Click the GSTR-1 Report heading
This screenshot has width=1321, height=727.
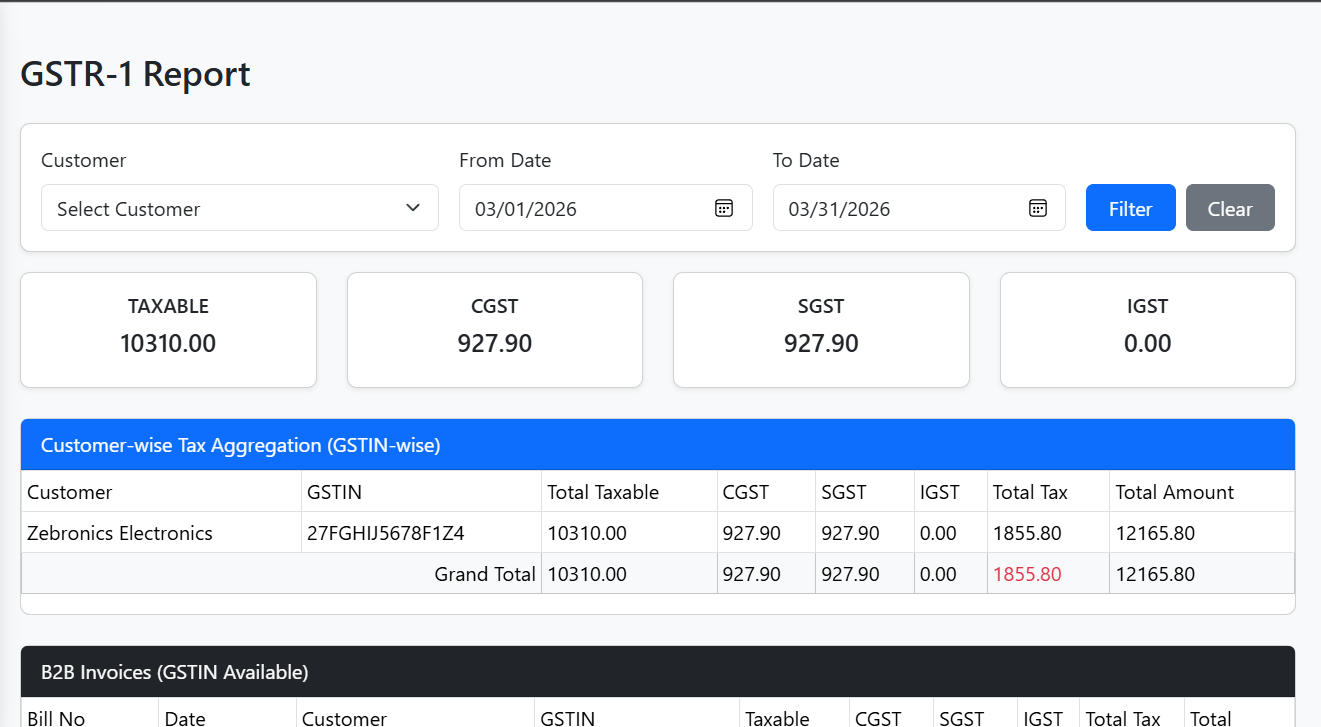point(136,74)
